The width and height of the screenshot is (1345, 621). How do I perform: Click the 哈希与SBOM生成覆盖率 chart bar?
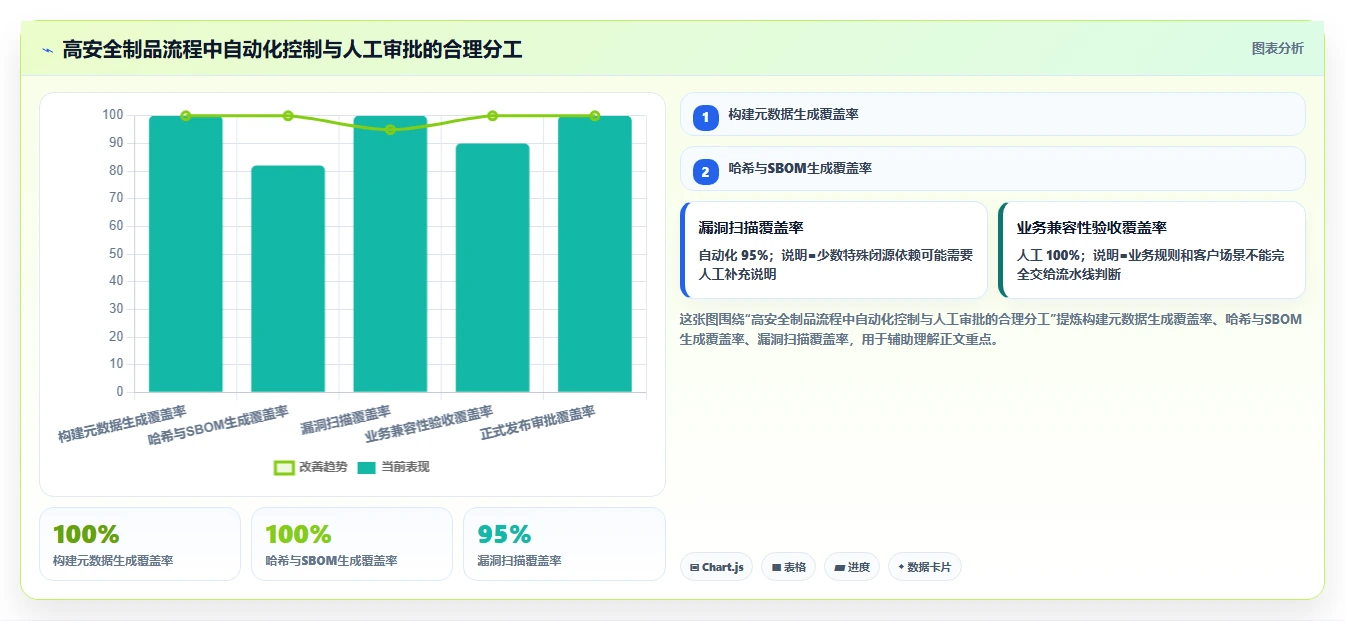tap(288, 279)
